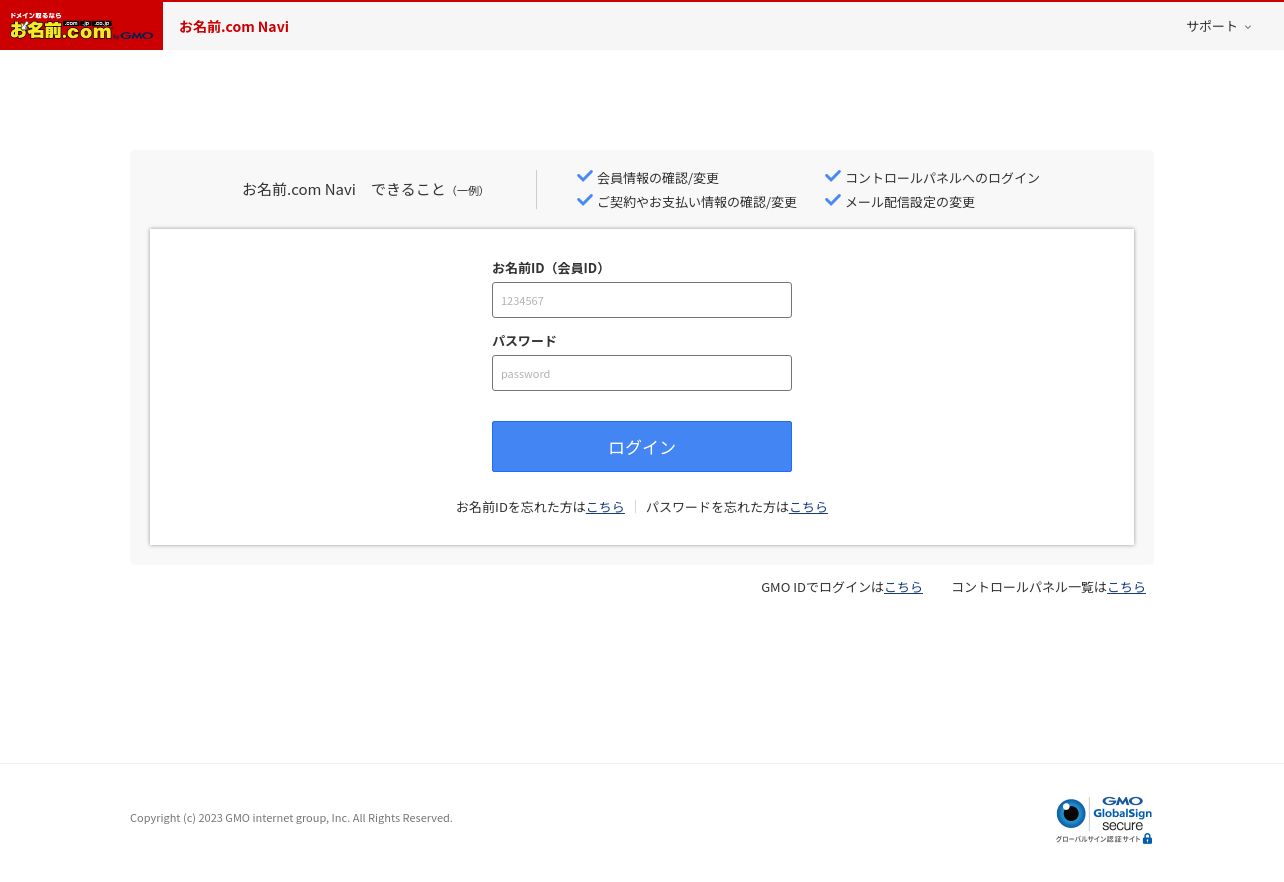This screenshot has height=882, width=1284.
Task: Open the forgot パスワード こちら link
Action: coord(808,507)
